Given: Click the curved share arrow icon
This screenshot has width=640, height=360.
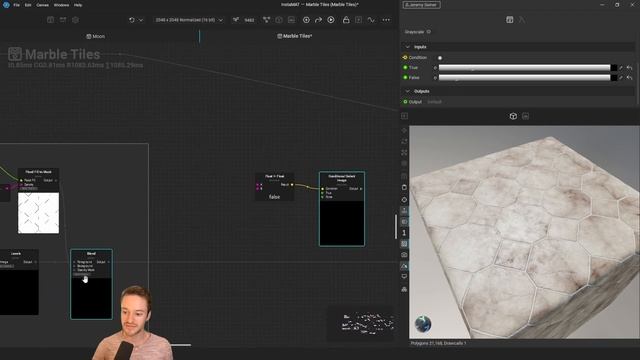Looking at the screenshot, I should [318, 20].
